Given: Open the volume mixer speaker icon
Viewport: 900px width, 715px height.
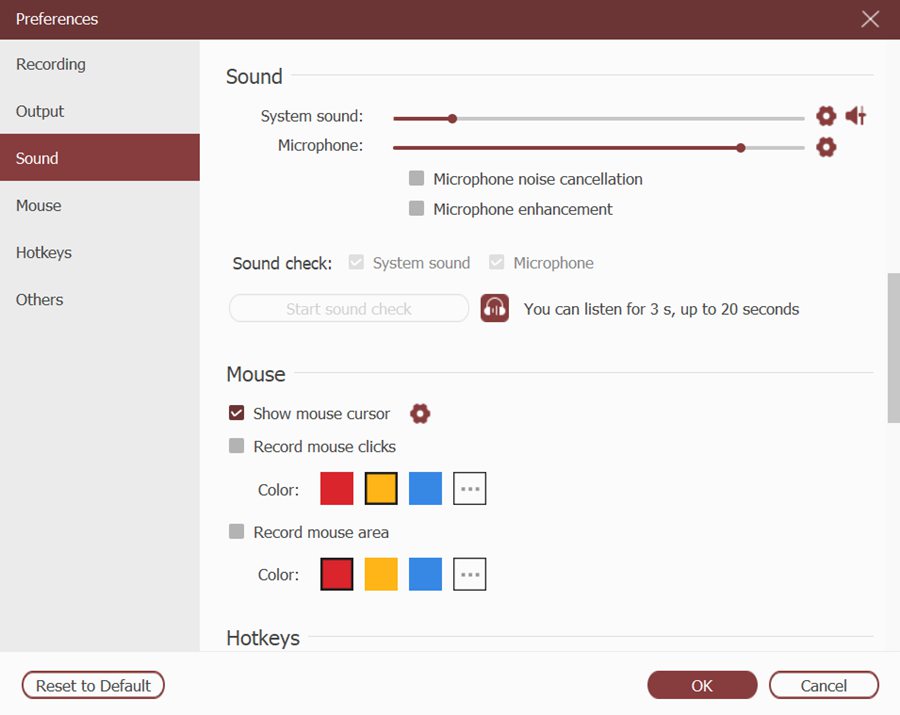Looking at the screenshot, I should pyautogui.click(x=855, y=116).
